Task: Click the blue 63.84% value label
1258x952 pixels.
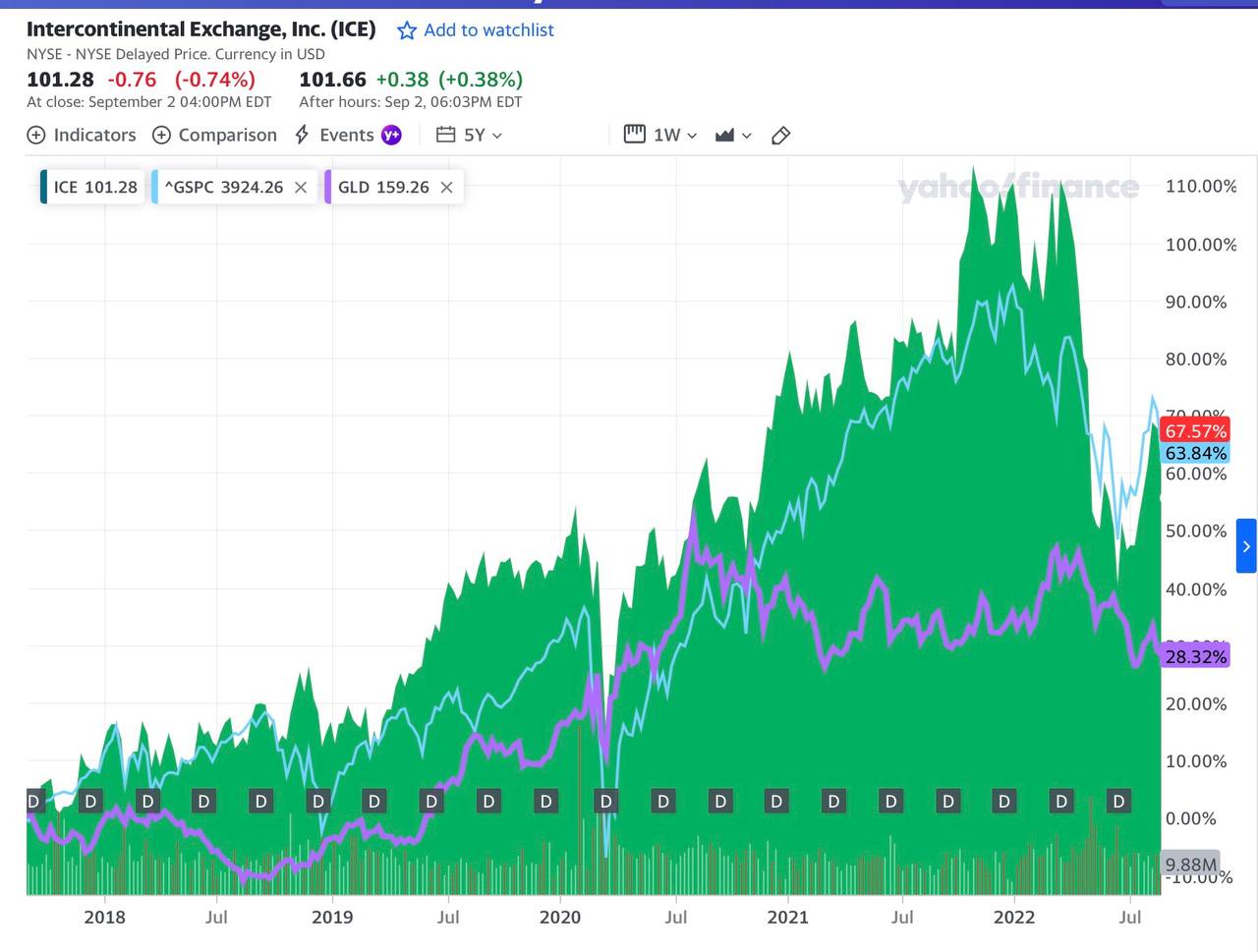Action: tap(1195, 453)
